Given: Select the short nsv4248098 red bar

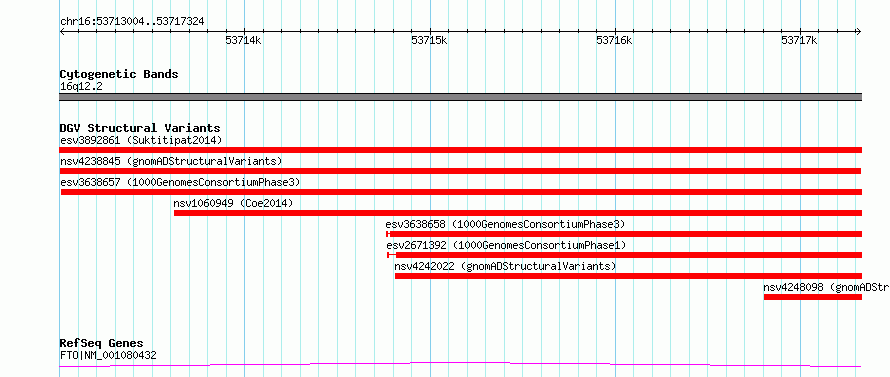Looking at the screenshot, I should point(813,297).
